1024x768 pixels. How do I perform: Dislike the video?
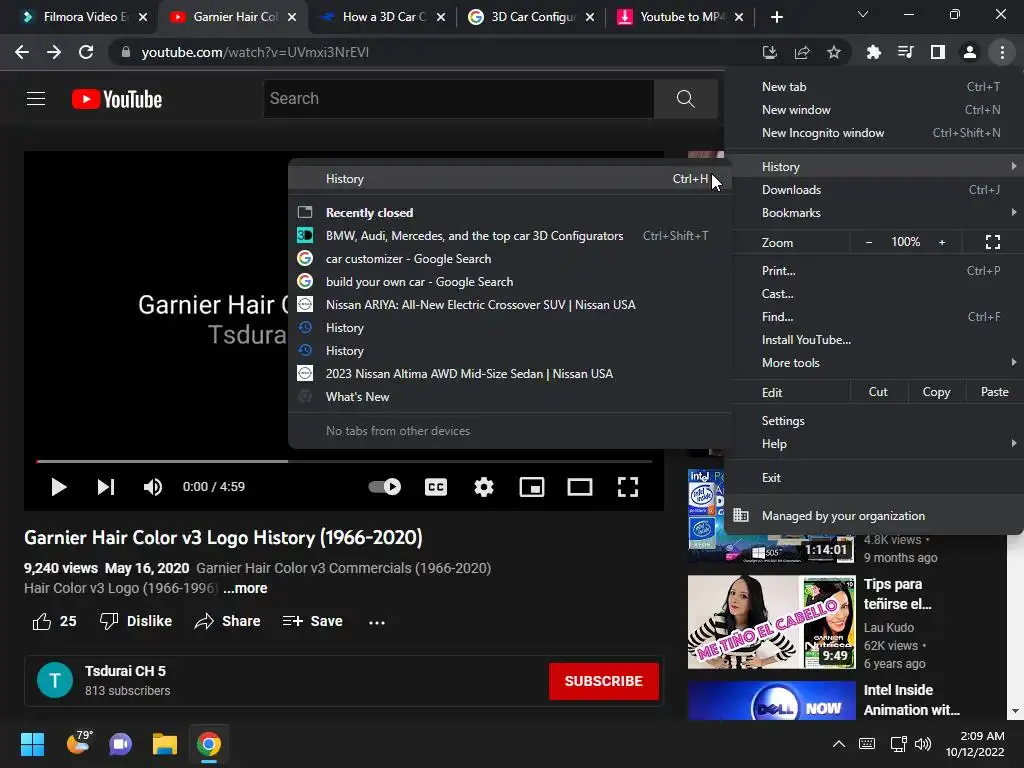[x=136, y=621]
